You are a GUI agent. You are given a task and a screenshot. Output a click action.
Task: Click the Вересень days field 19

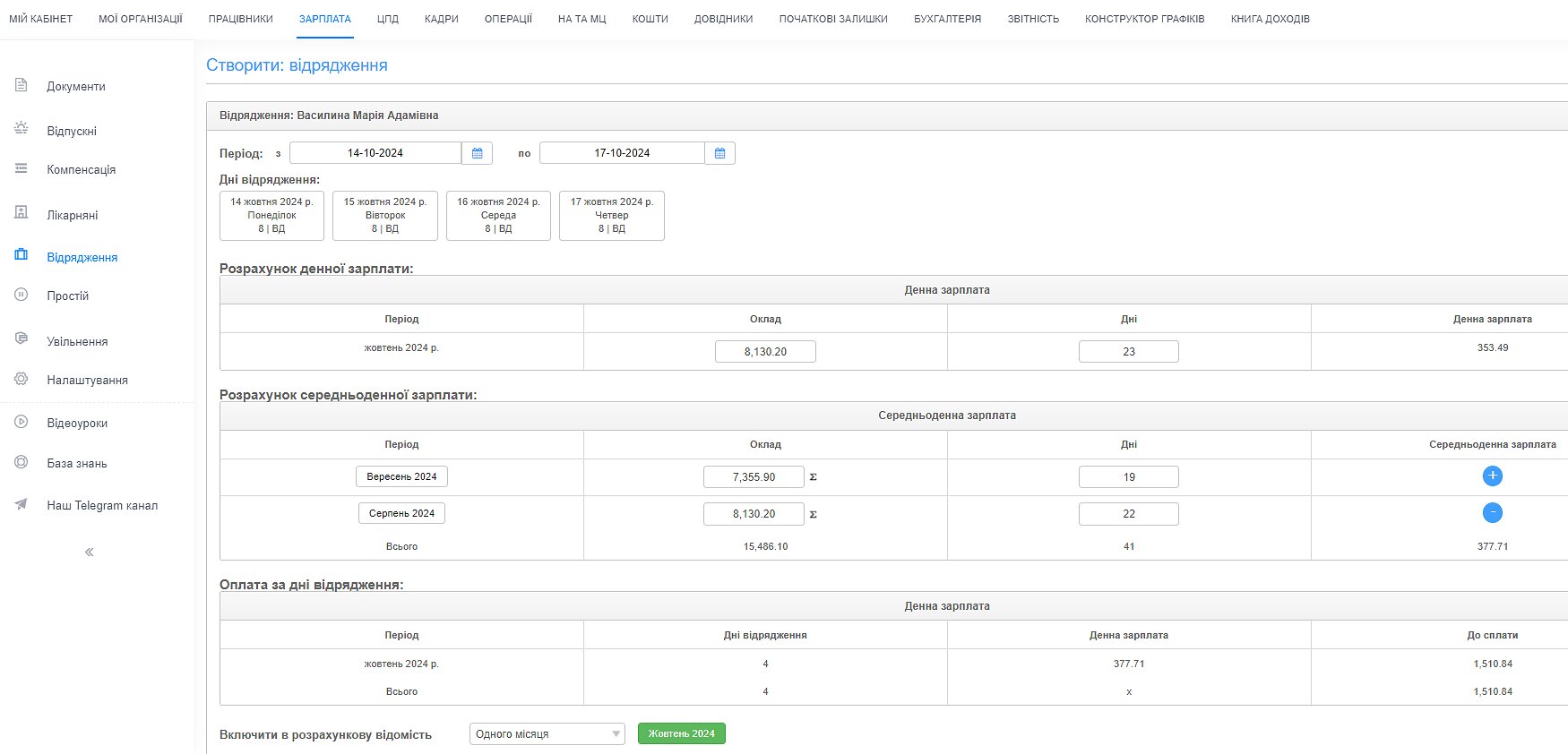(1129, 477)
